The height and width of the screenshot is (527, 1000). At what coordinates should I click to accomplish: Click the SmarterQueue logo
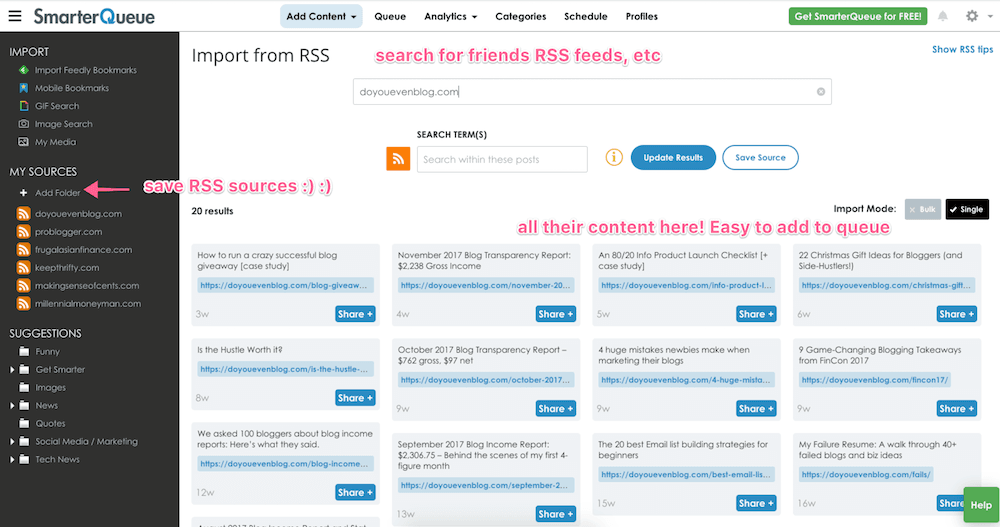pyautogui.click(x=94, y=17)
